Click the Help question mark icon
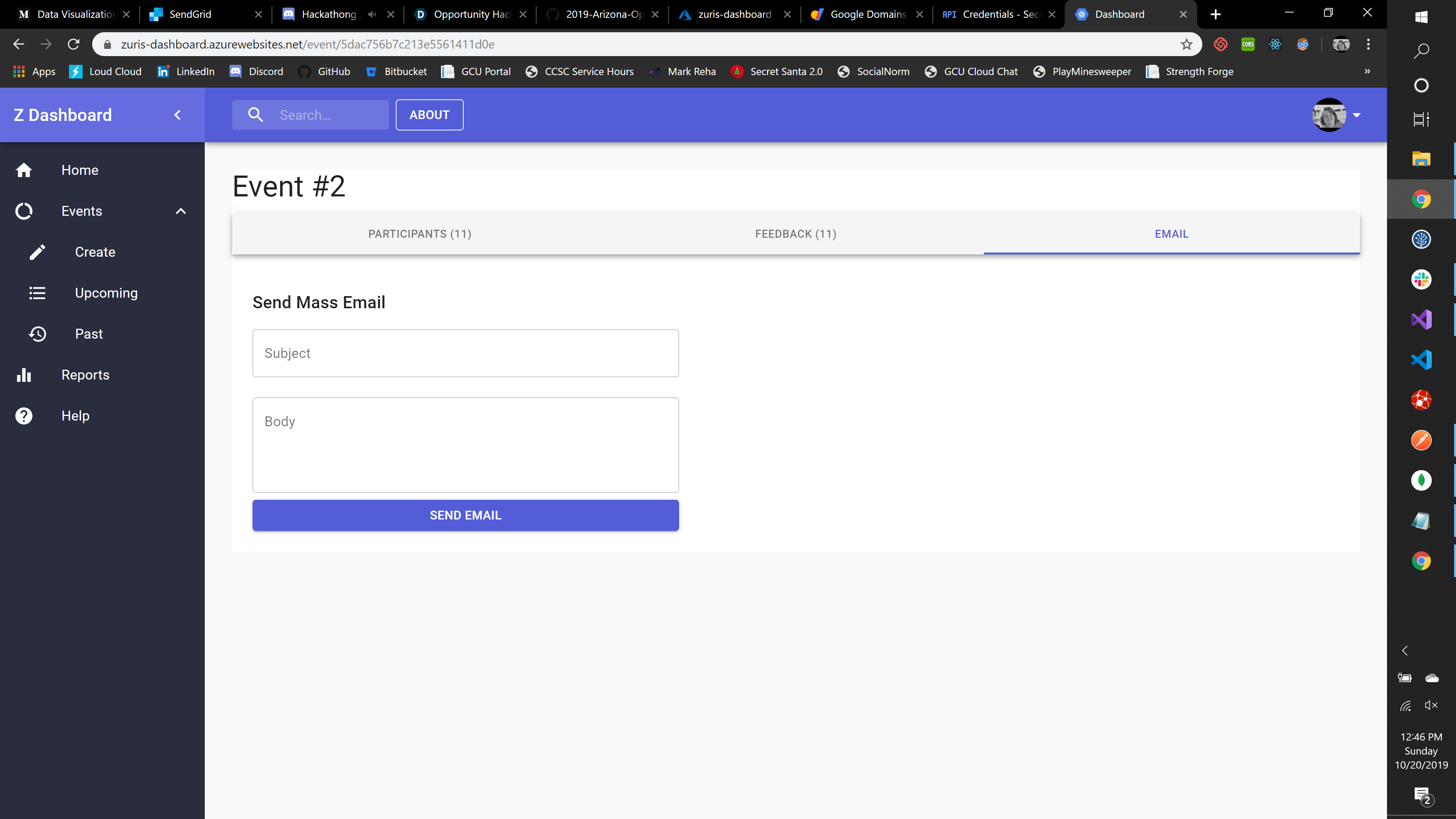This screenshot has width=1456, height=819. pos(24,416)
